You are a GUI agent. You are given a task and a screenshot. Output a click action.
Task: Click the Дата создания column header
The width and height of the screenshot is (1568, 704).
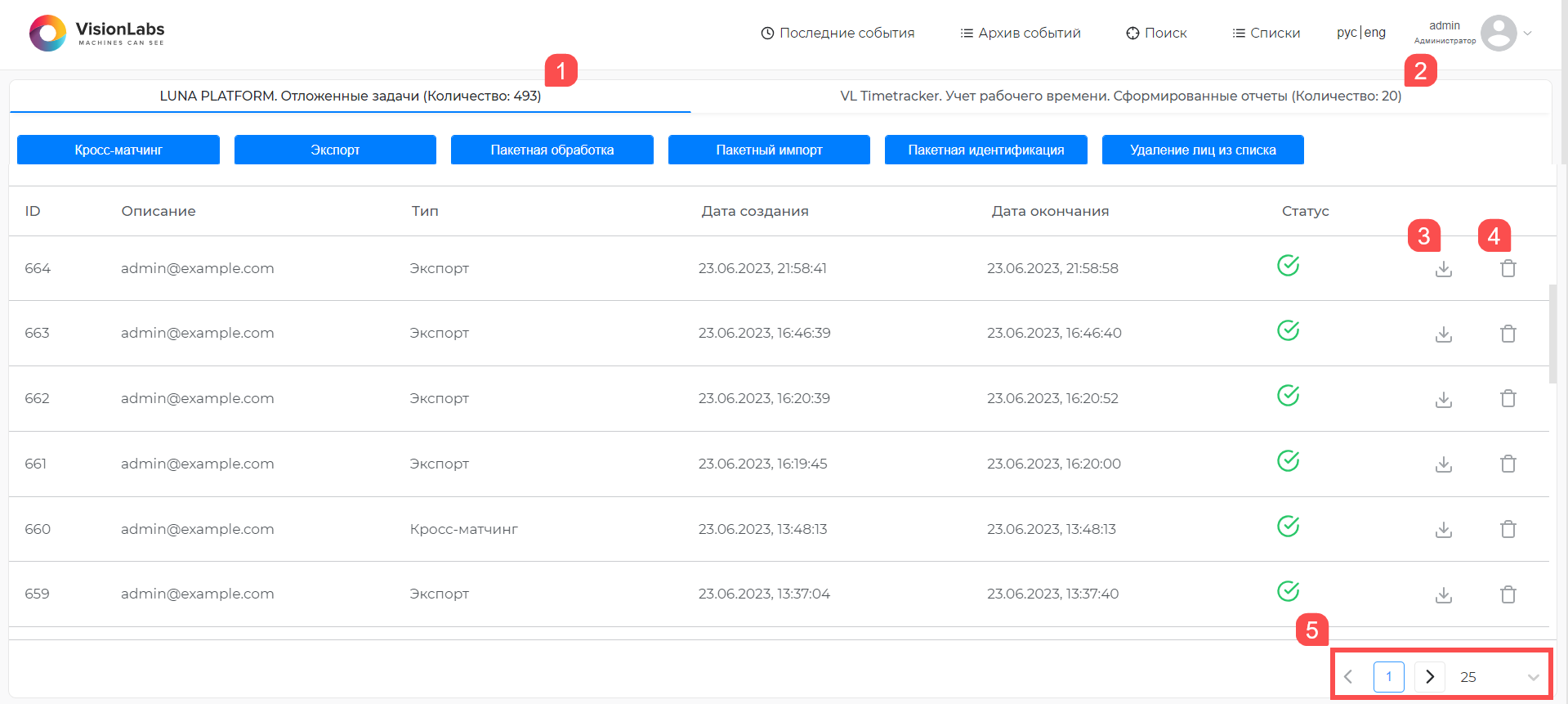click(755, 211)
